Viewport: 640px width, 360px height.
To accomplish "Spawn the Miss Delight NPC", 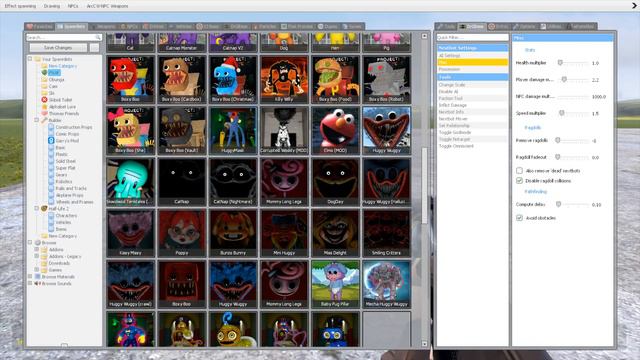I will coord(335,233).
